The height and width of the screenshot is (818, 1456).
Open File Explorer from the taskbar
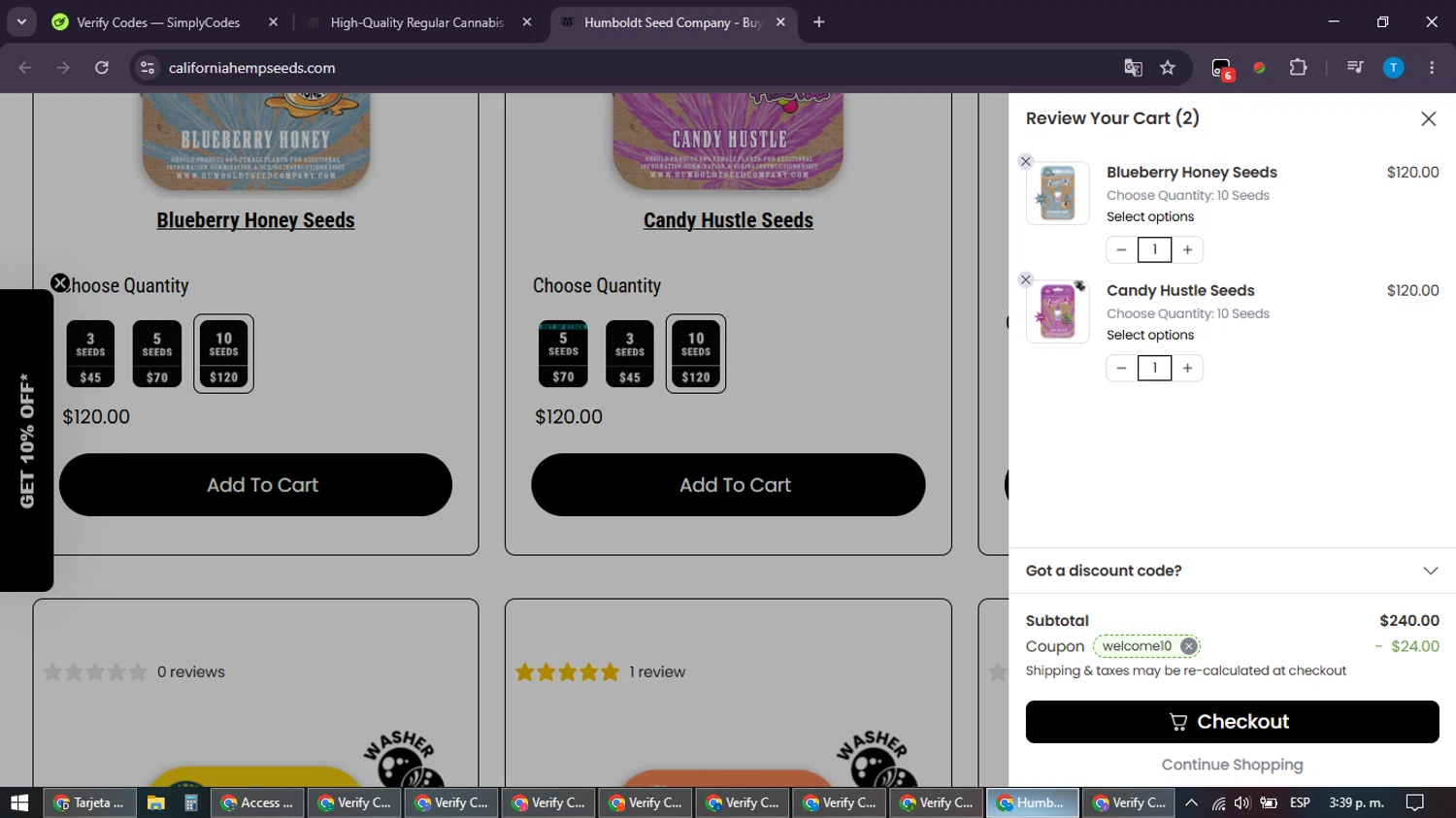pyautogui.click(x=155, y=802)
